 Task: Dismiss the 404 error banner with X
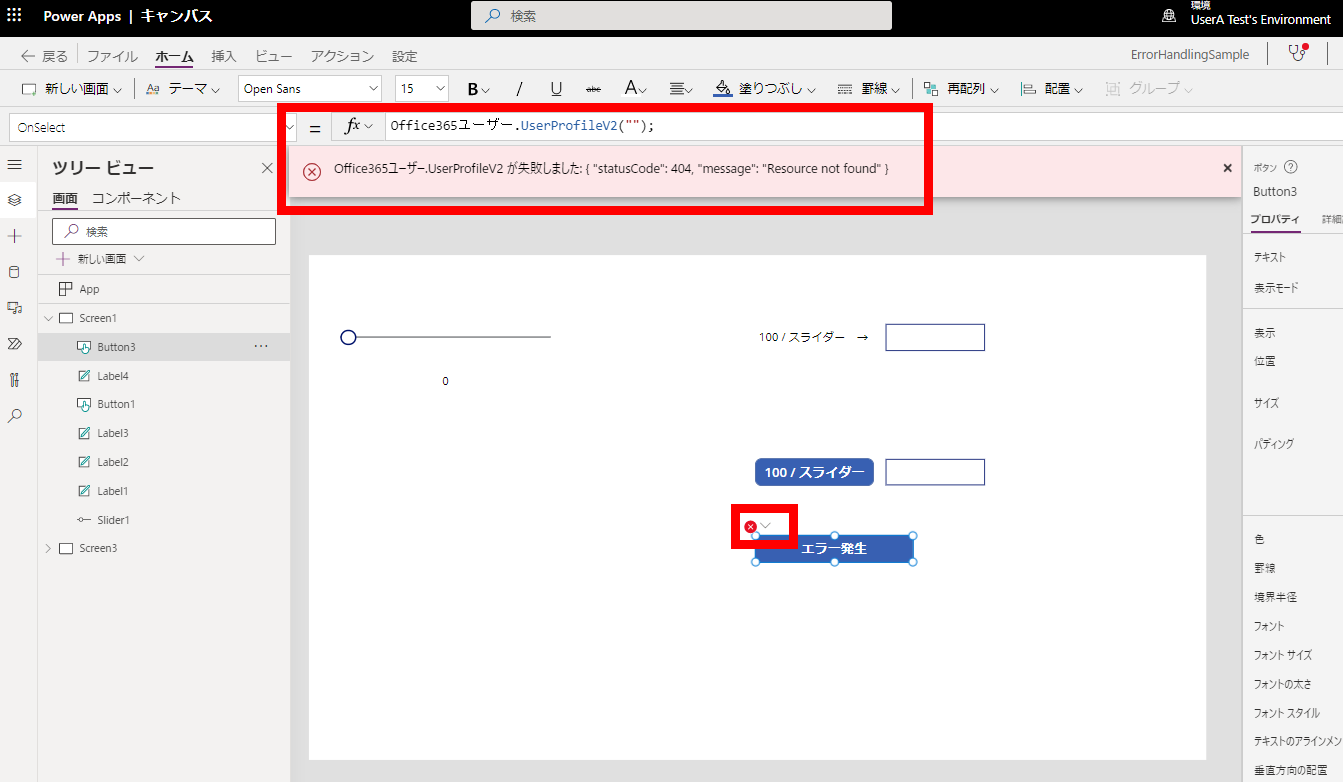click(1227, 168)
